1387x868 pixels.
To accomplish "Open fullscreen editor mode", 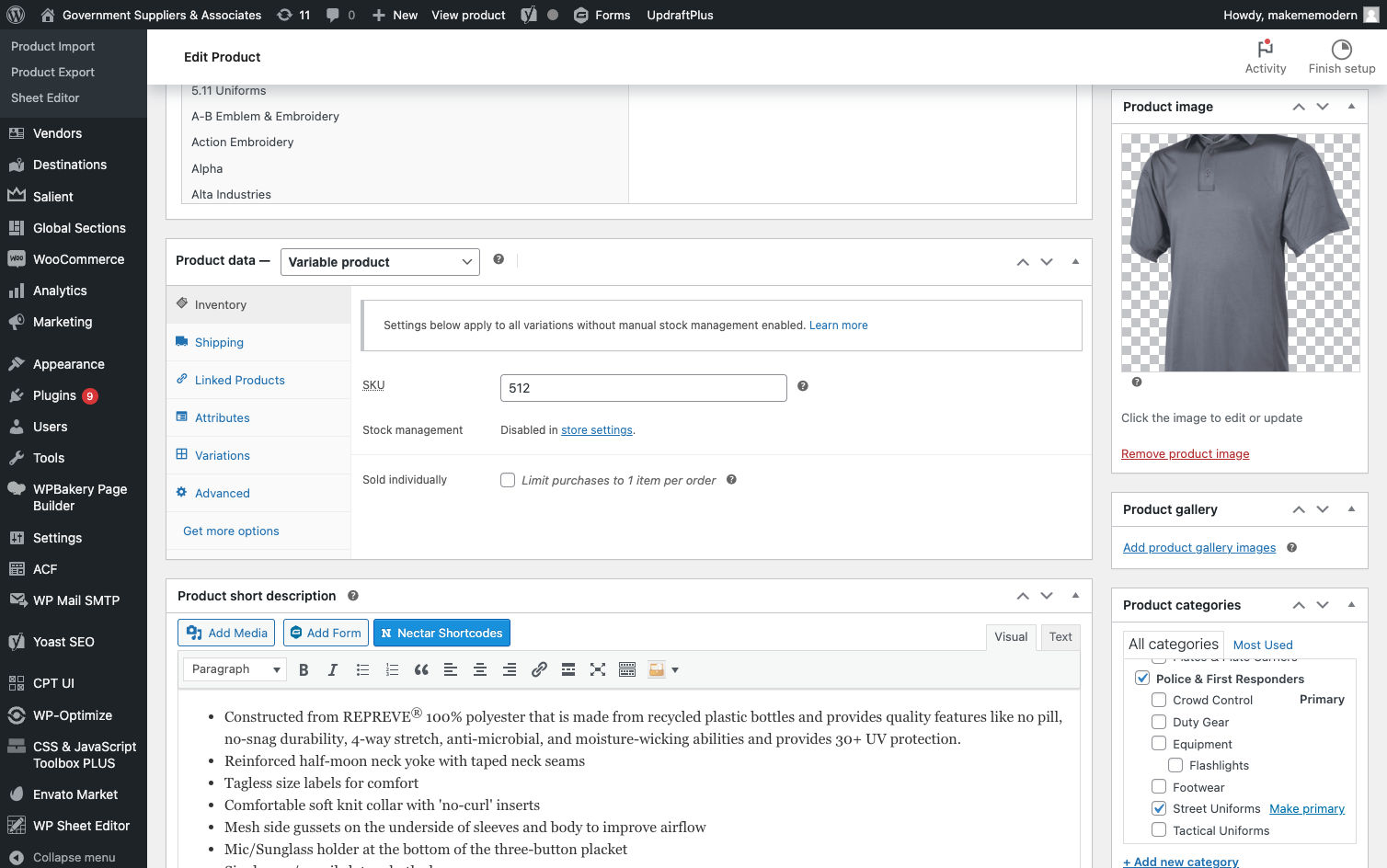I will (x=598, y=670).
